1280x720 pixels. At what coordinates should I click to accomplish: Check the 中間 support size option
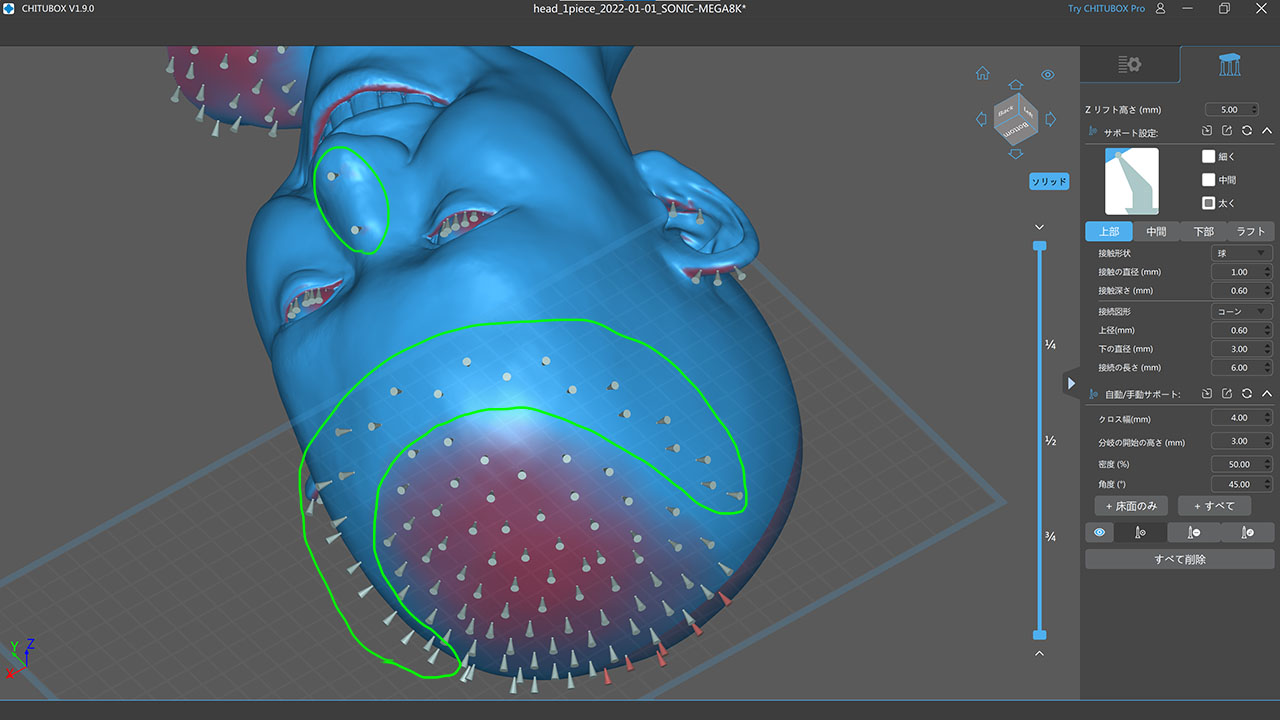tap(1208, 180)
